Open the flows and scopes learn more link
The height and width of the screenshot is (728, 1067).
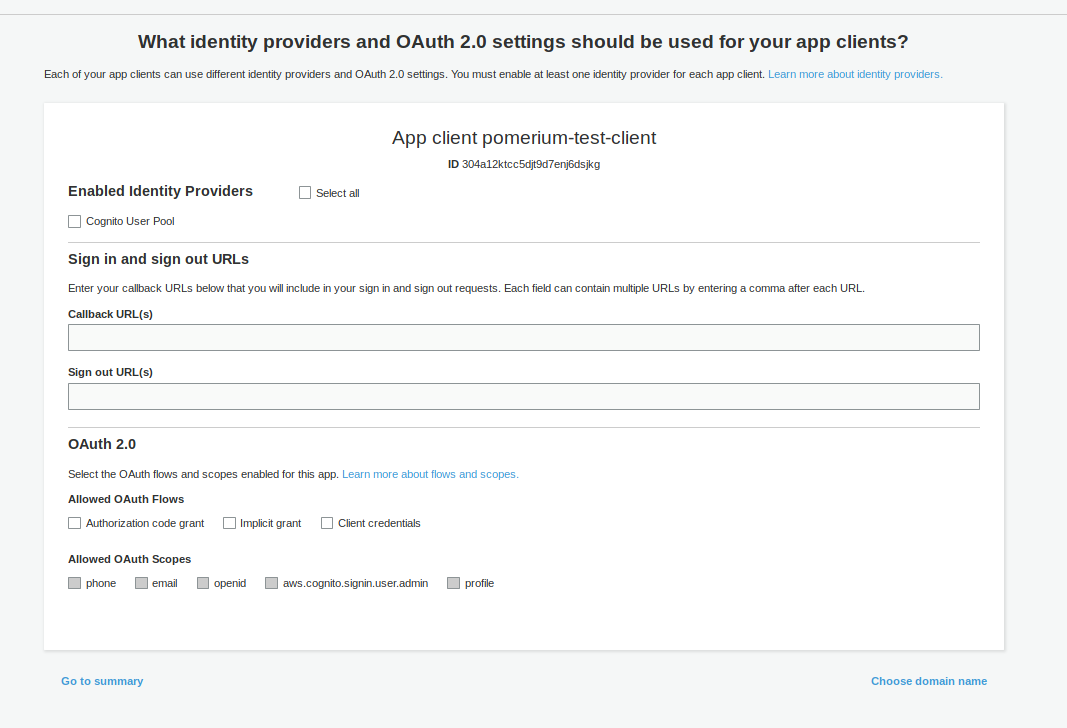click(x=429, y=474)
